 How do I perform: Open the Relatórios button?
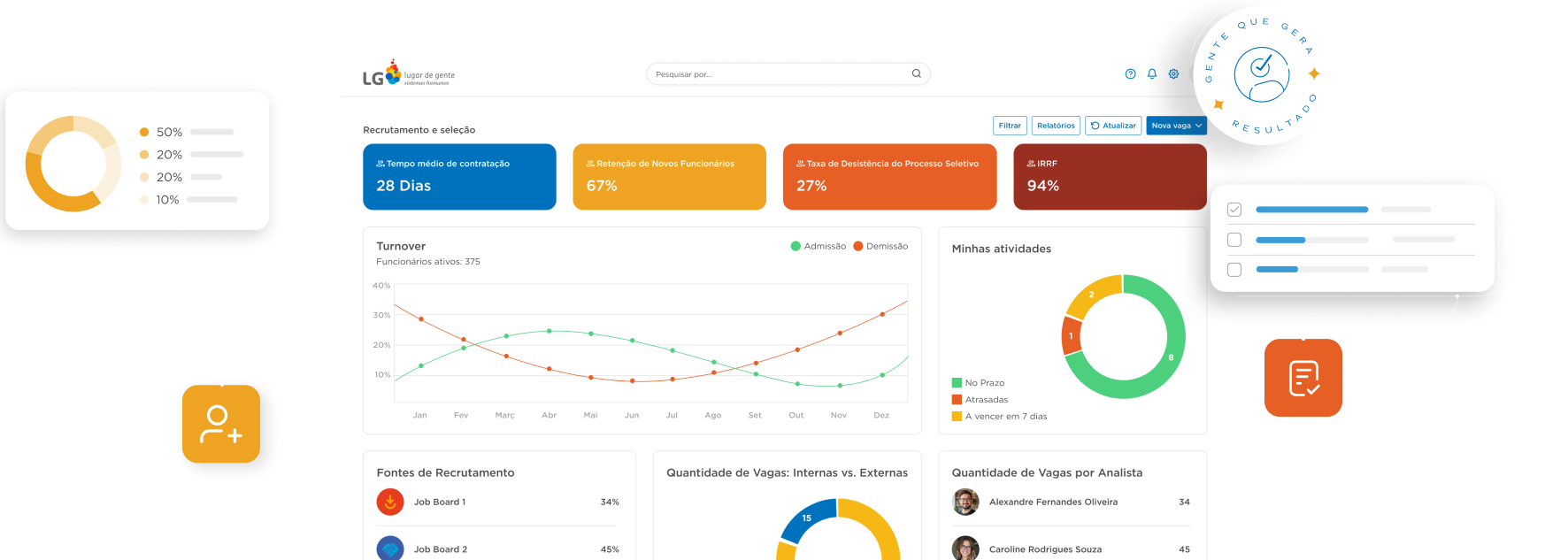pyautogui.click(x=1056, y=126)
